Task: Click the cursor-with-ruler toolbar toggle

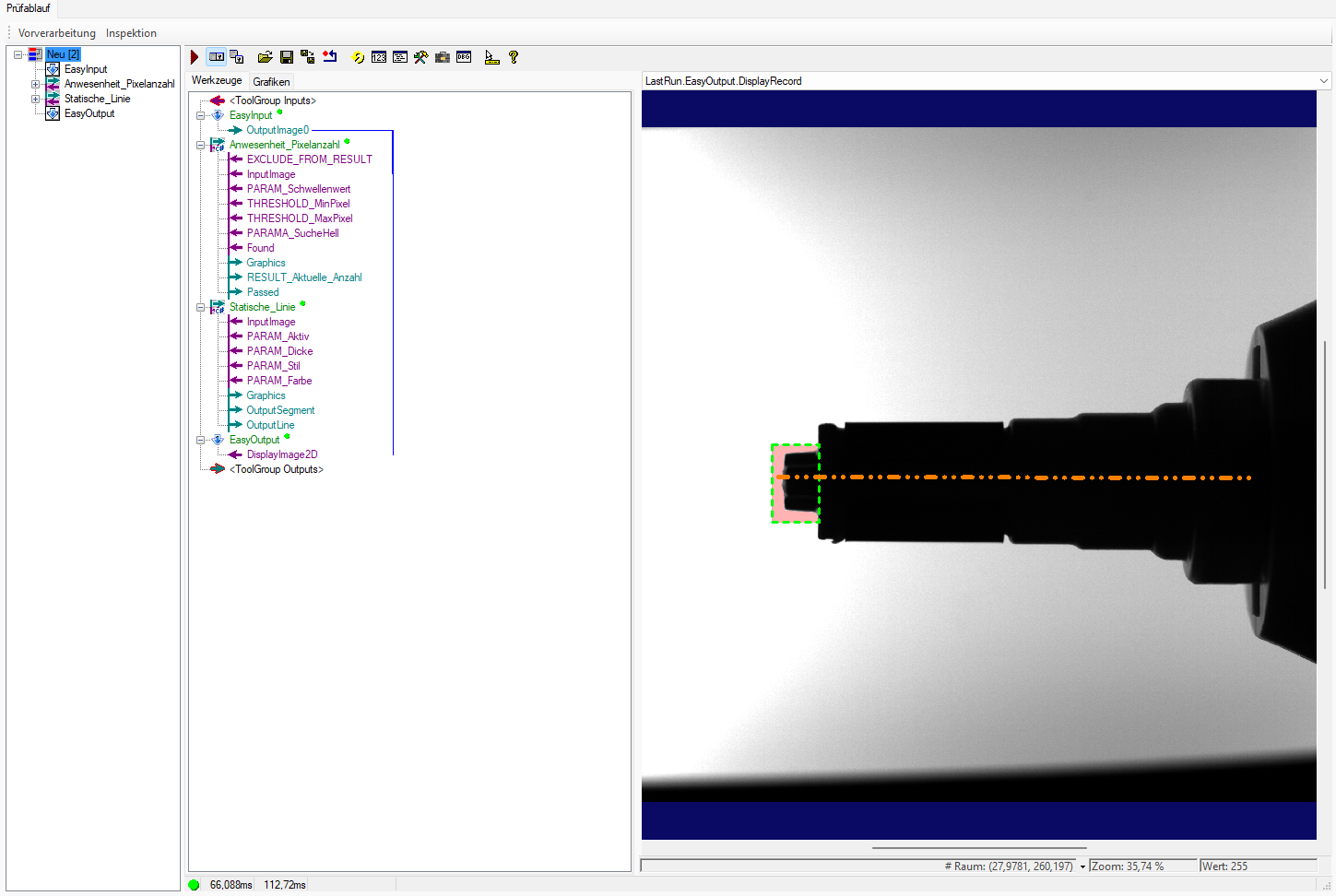Action: (x=491, y=57)
